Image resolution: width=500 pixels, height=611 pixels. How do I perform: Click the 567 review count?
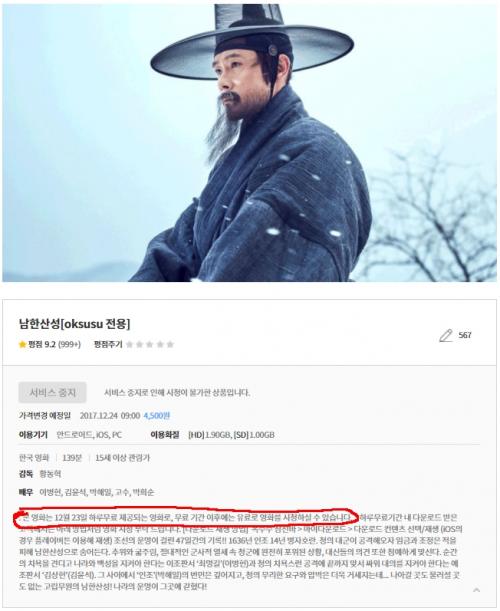click(465, 335)
